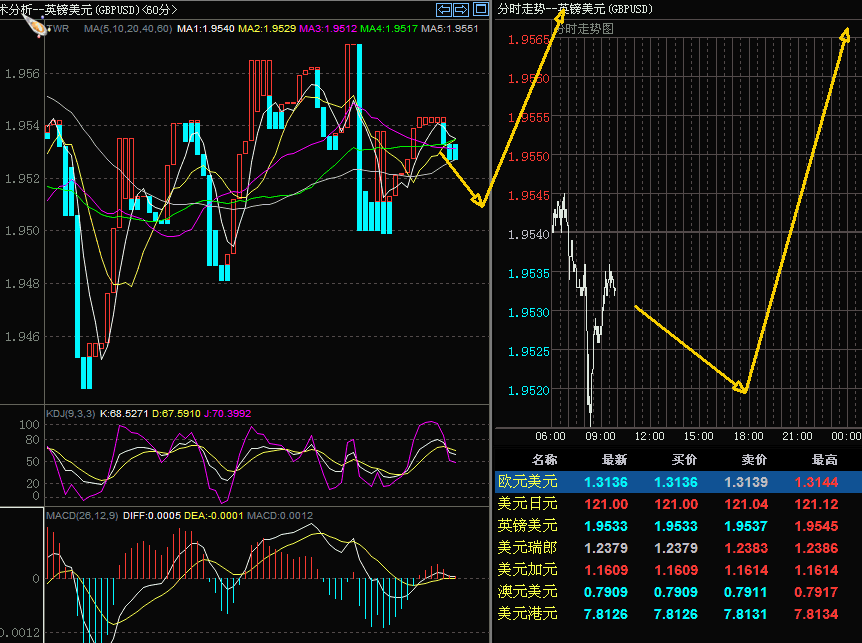862x643 pixels.
Task: Open the 英镑美元 quote row
Action: coord(529,526)
